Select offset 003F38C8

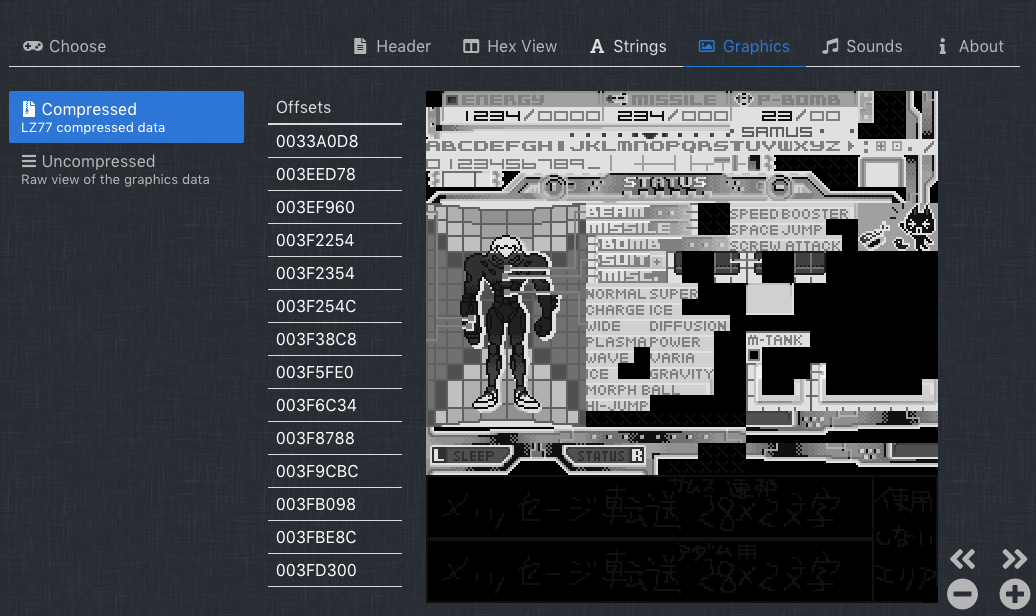click(335, 340)
